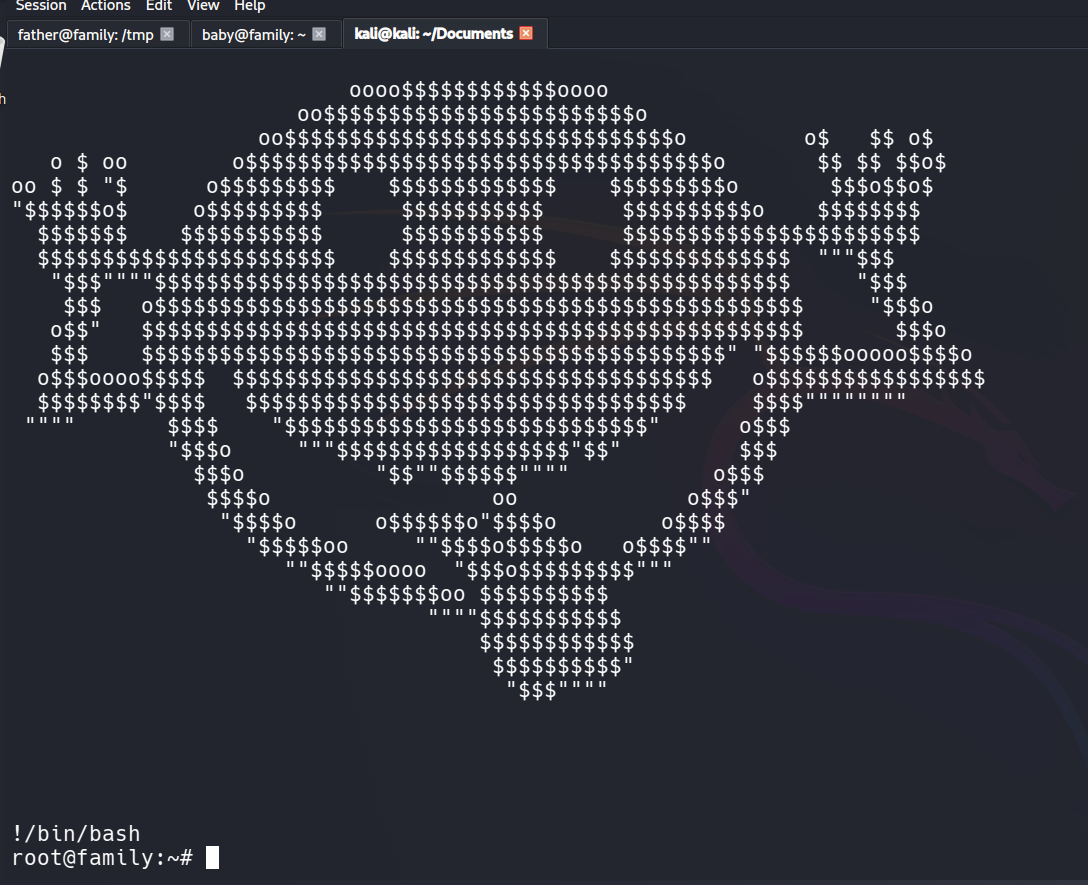This screenshot has width=1088, height=885.
Task: Select the kali@kali: ~/Documents tab
Action: [x=433, y=34]
